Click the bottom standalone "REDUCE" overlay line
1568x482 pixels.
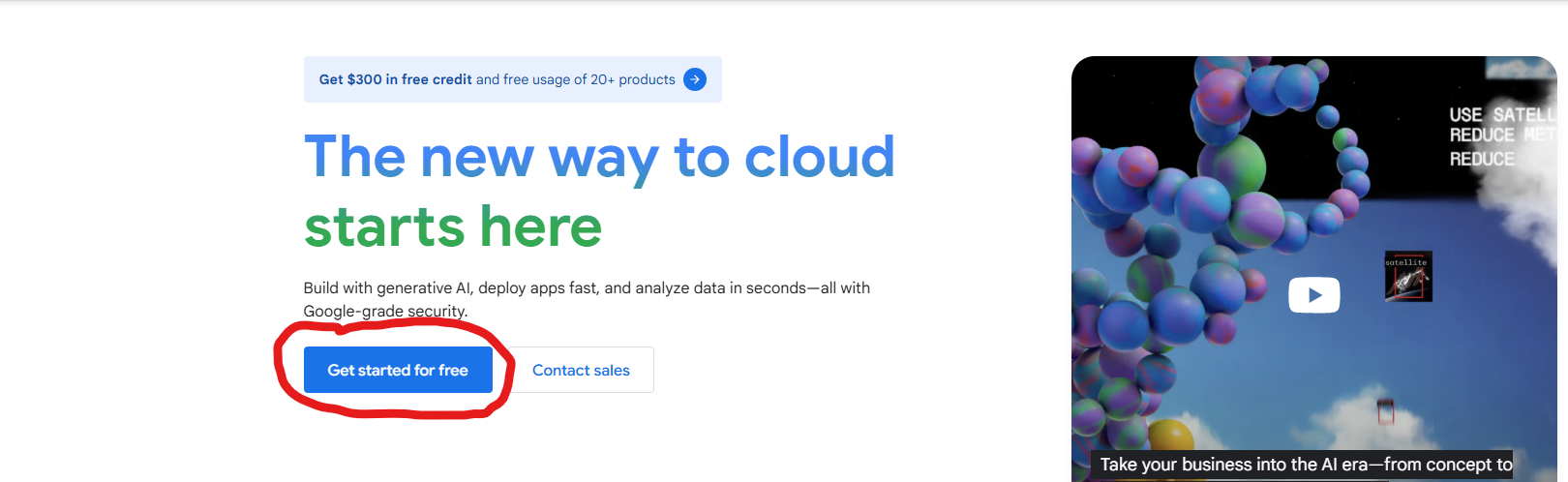coord(1482,159)
